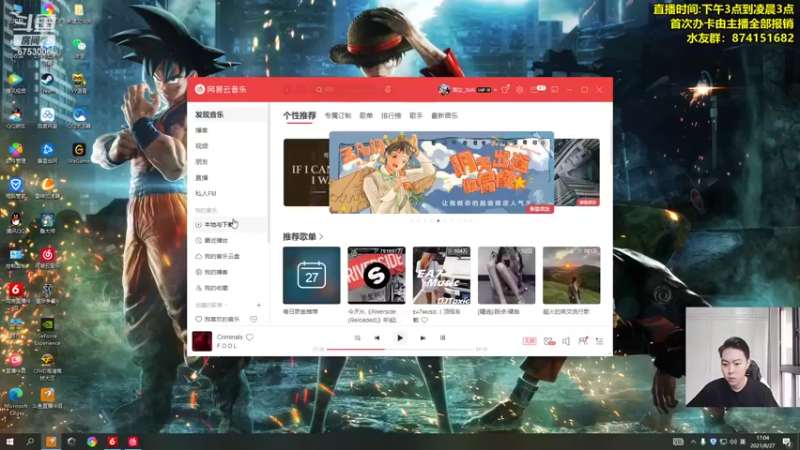Switch to the 专属定制 tab

[338, 116]
